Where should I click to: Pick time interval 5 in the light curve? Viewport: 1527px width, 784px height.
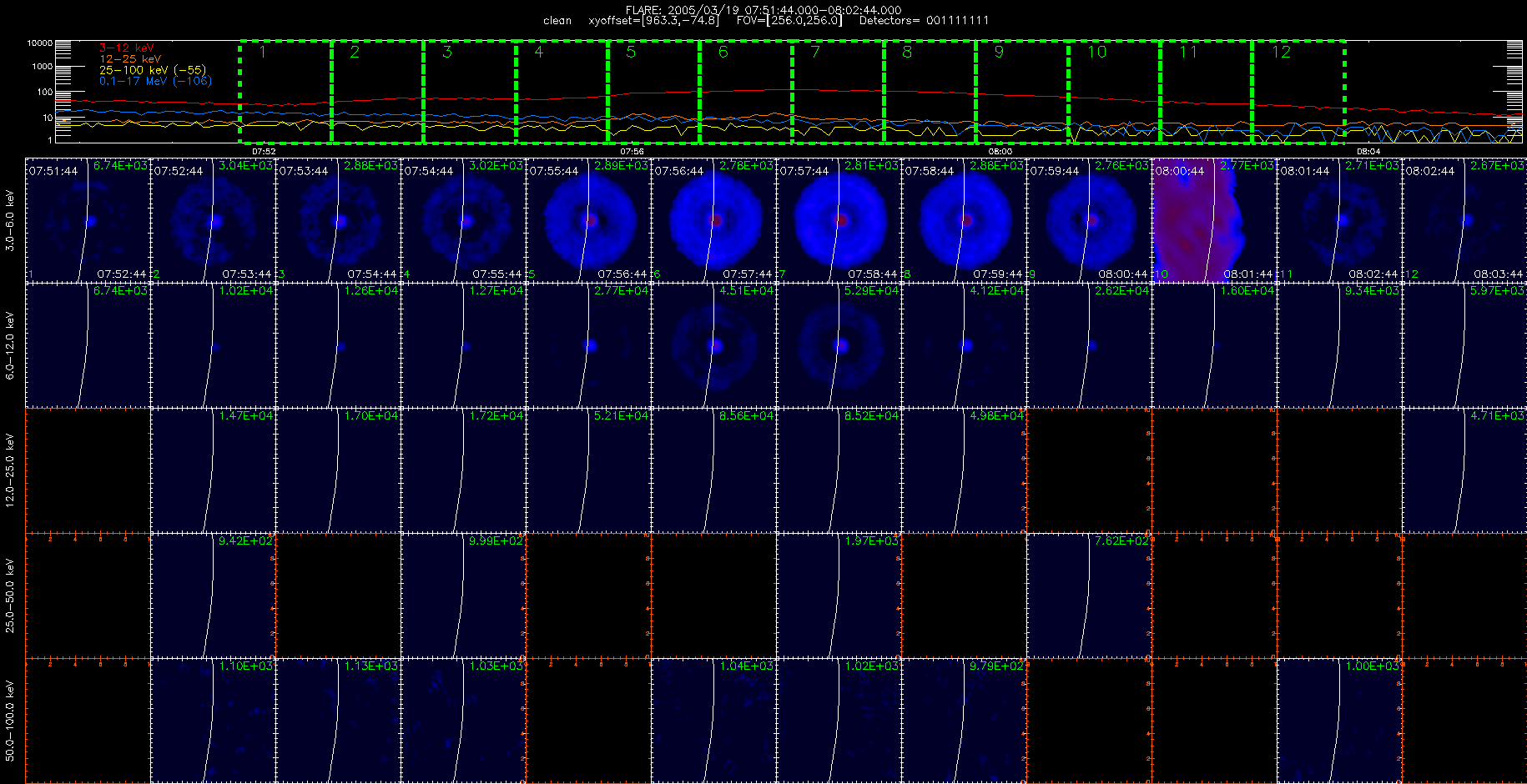coord(653,92)
